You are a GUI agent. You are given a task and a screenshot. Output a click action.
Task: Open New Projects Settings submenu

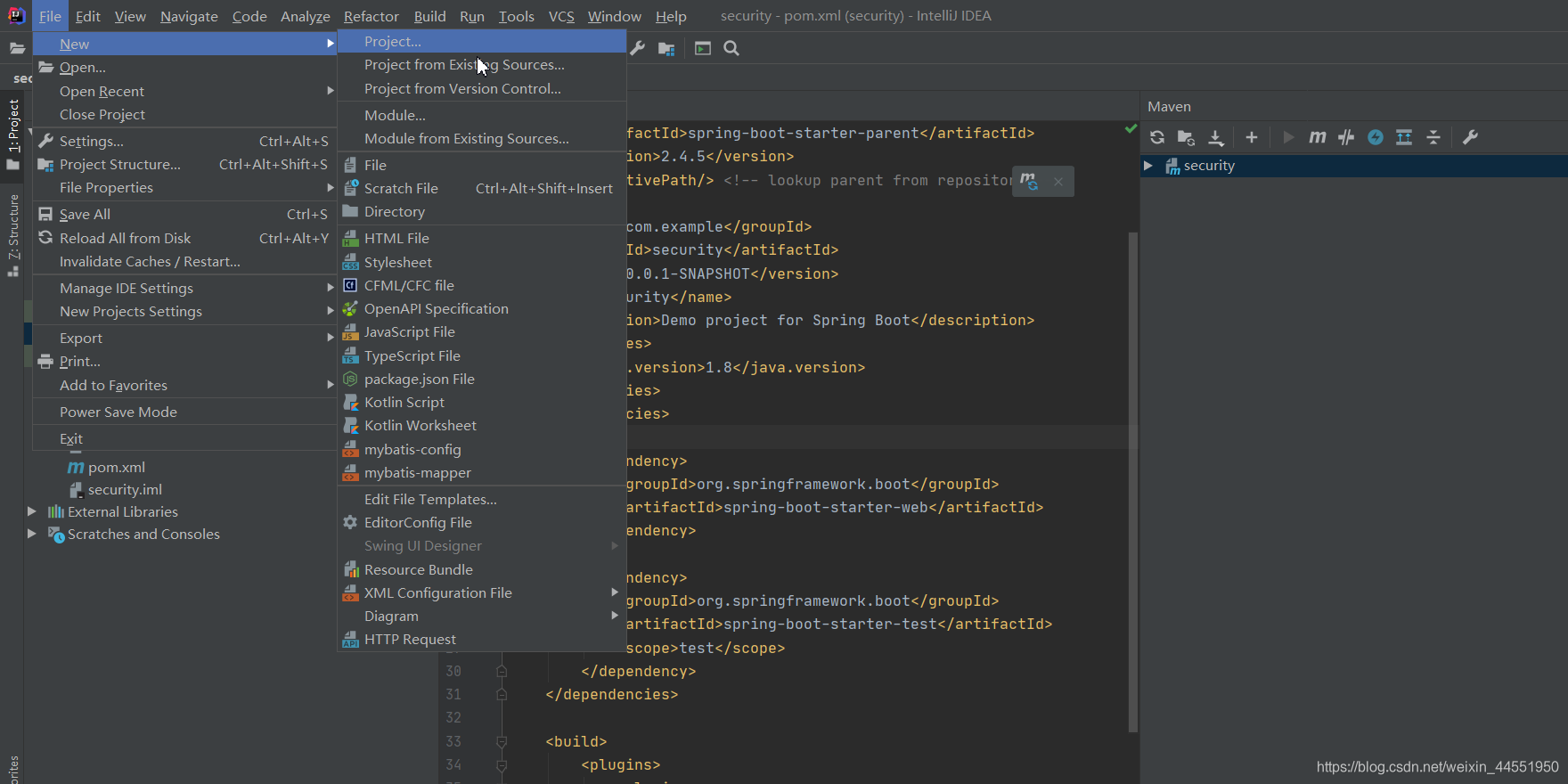point(184,311)
